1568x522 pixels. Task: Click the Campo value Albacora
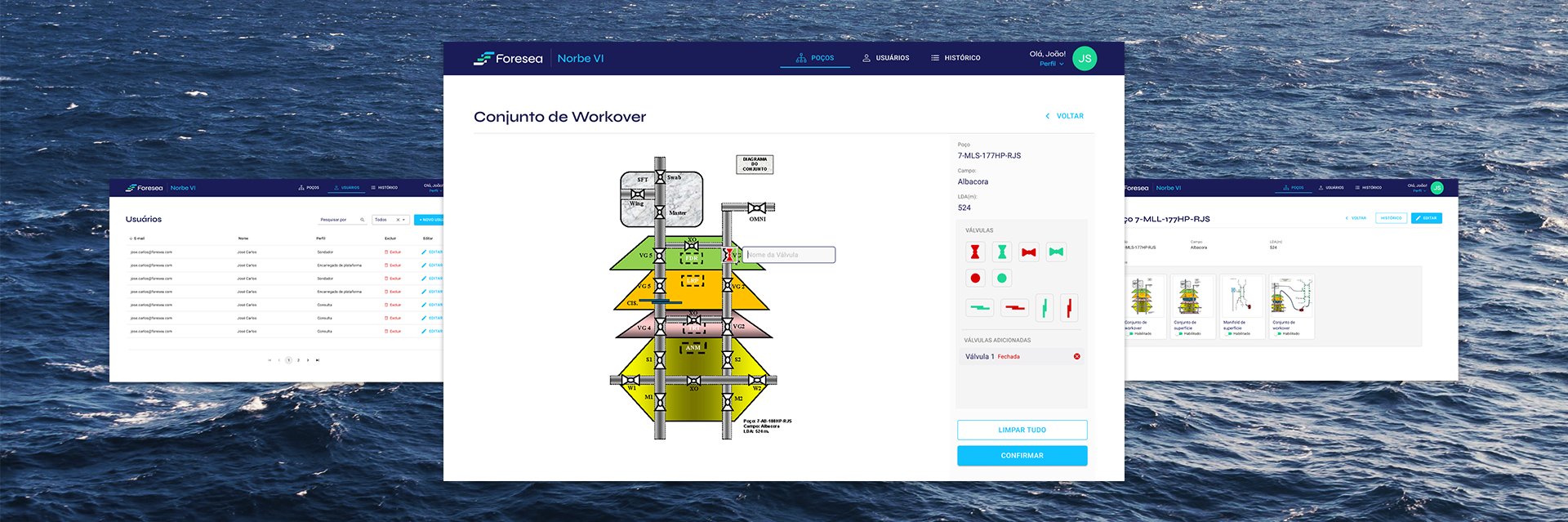tap(973, 182)
